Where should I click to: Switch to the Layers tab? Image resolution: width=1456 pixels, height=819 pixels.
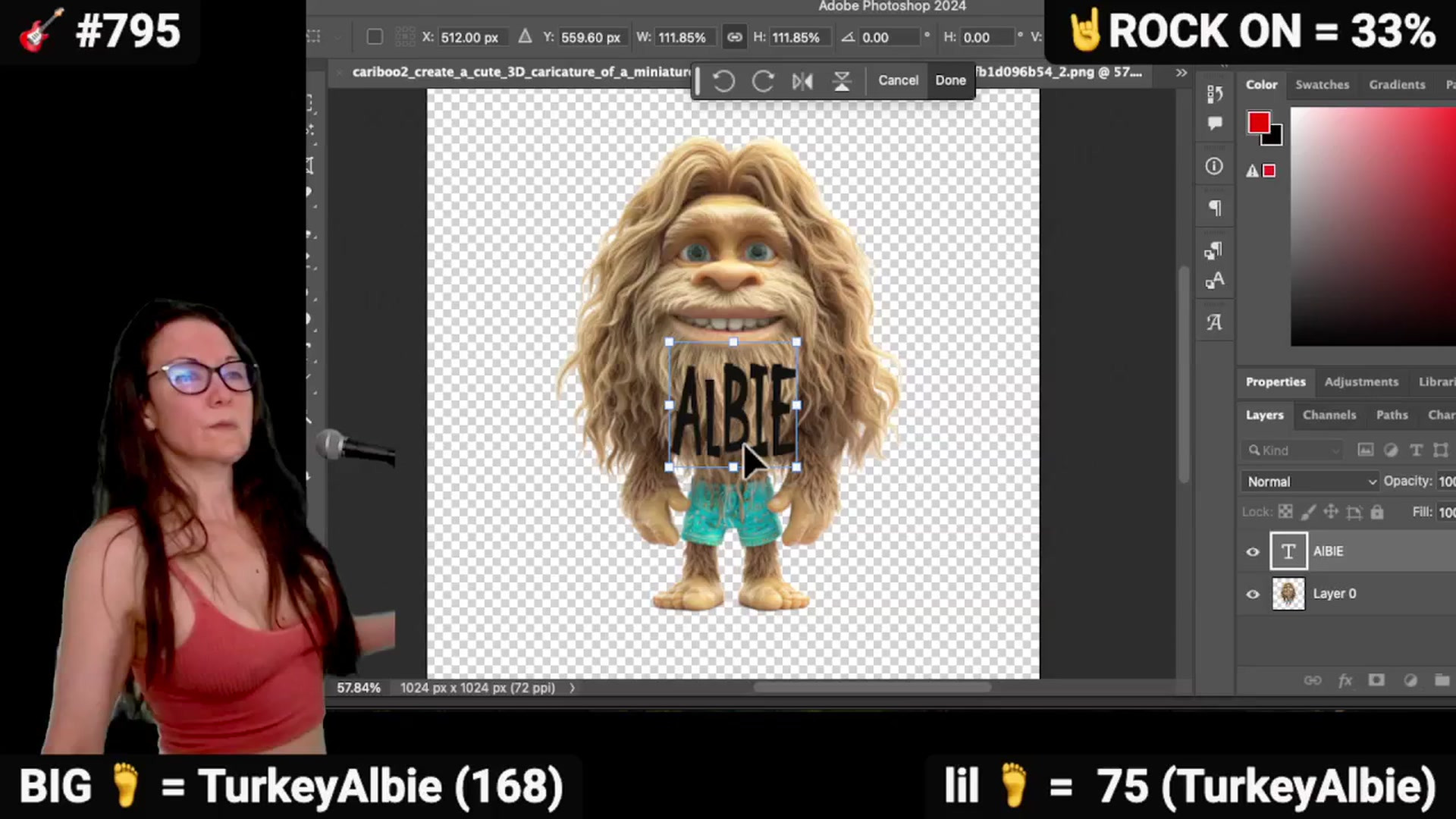click(x=1264, y=416)
